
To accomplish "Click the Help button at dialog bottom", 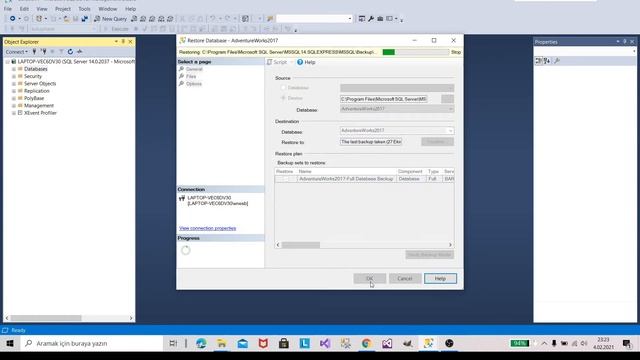I will [440, 279].
